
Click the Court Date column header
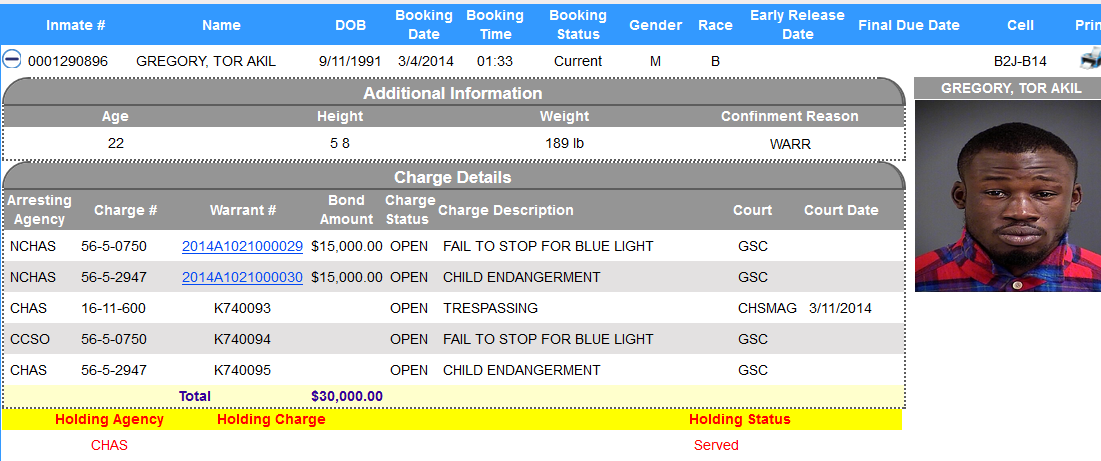click(841, 210)
